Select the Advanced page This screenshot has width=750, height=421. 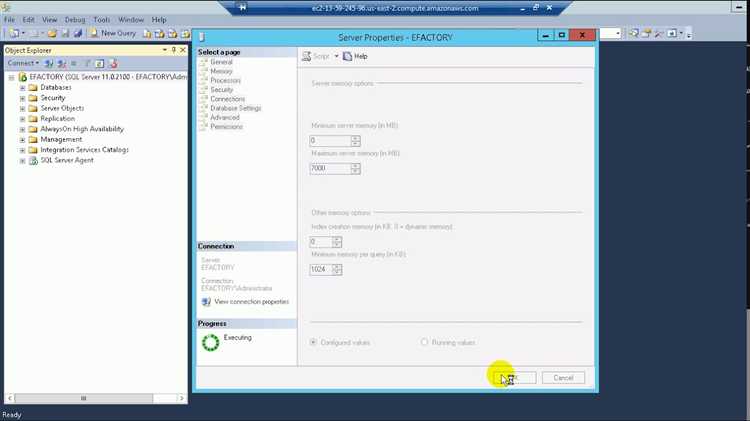[x=225, y=117]
